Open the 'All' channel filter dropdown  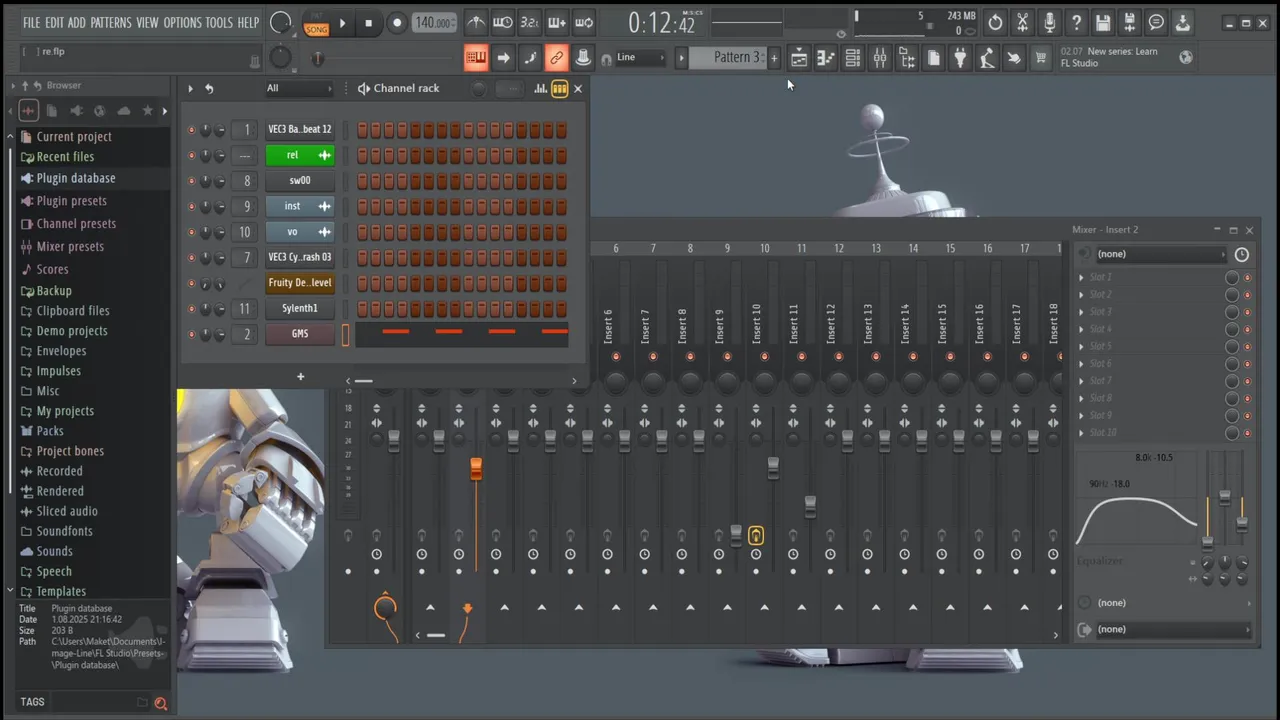298,88
